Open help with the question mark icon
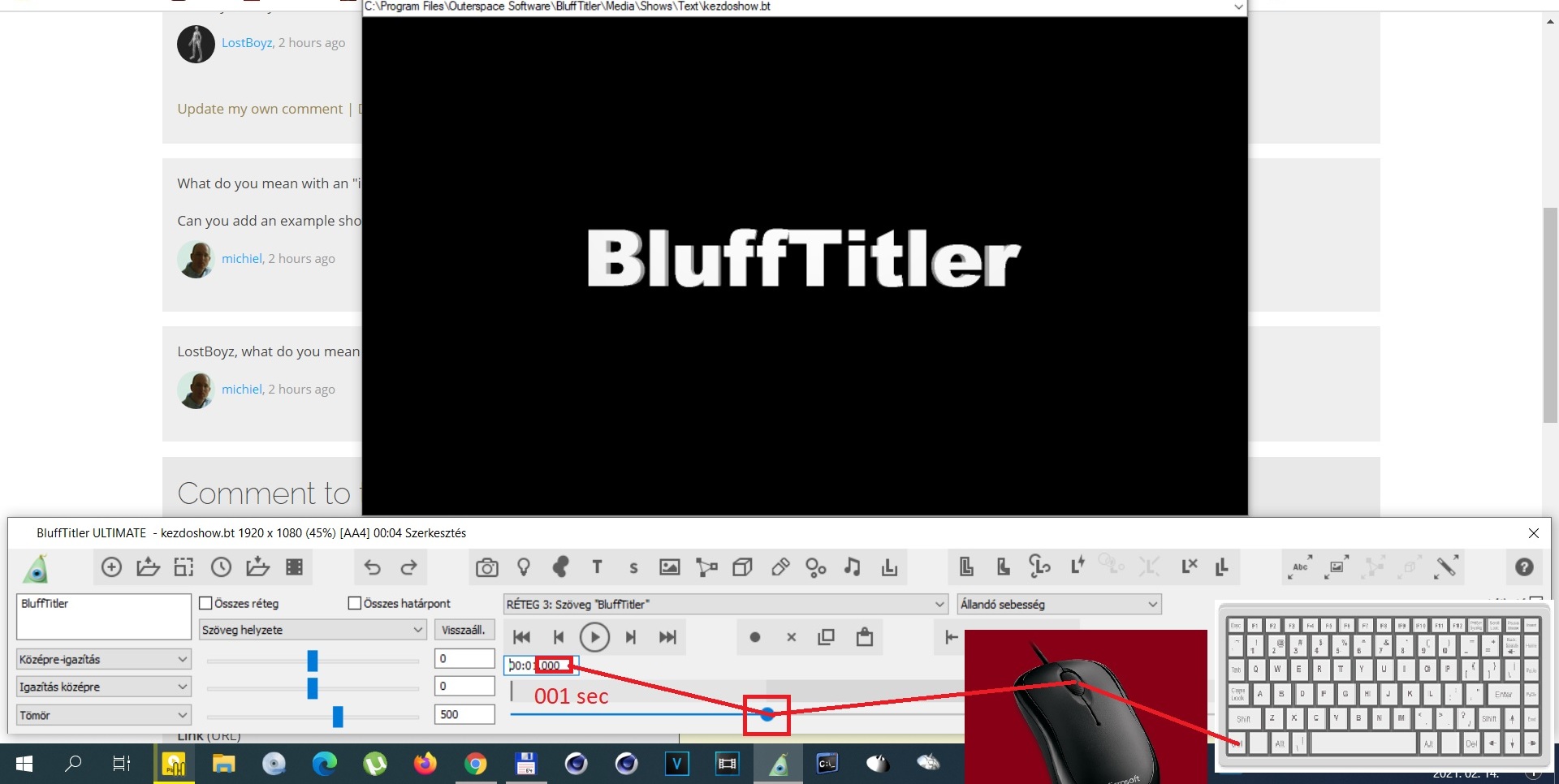This screenshot has width=1559, height=784. coord(1524,567)
